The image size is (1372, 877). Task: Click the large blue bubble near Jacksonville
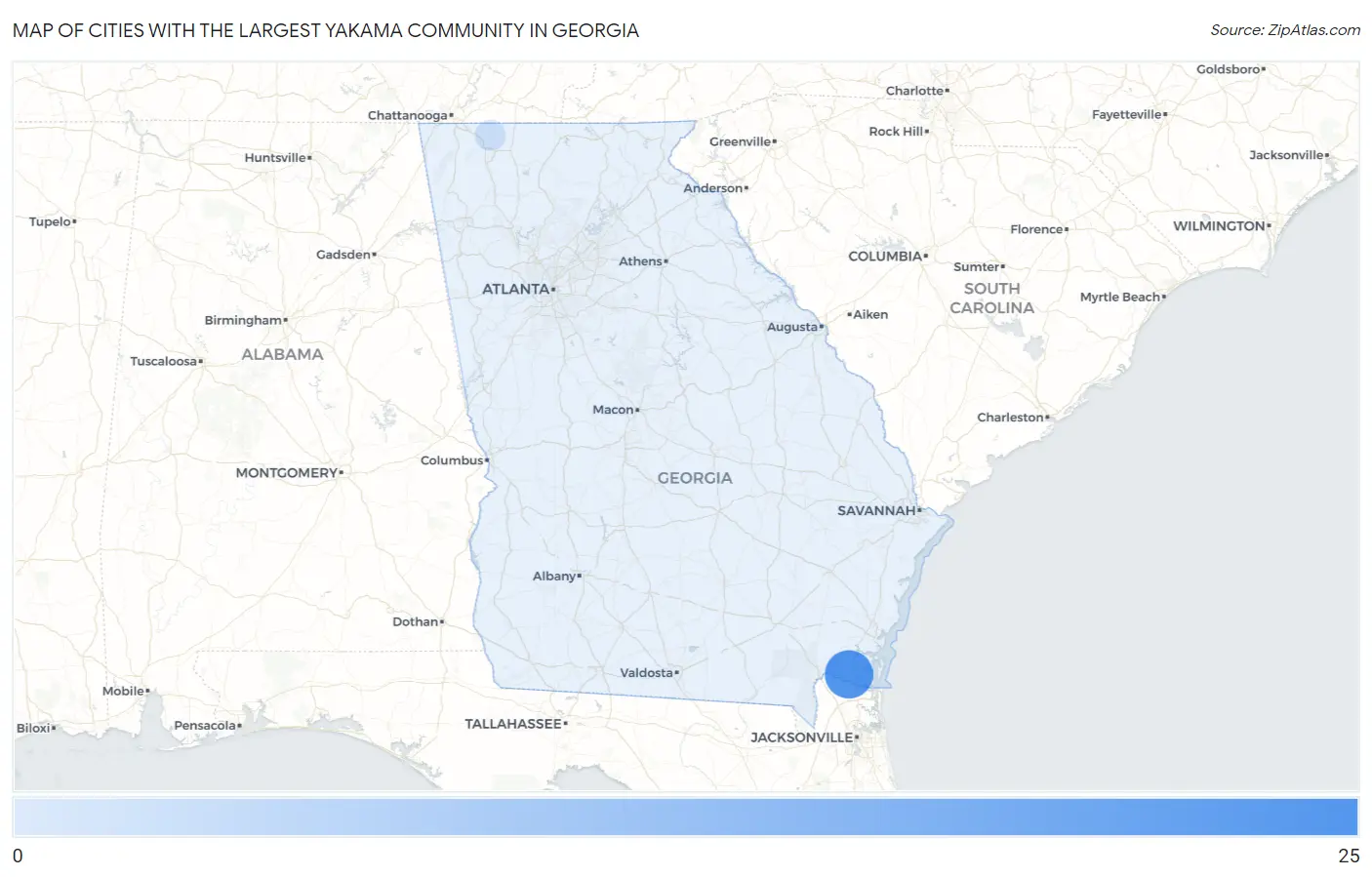849,674
